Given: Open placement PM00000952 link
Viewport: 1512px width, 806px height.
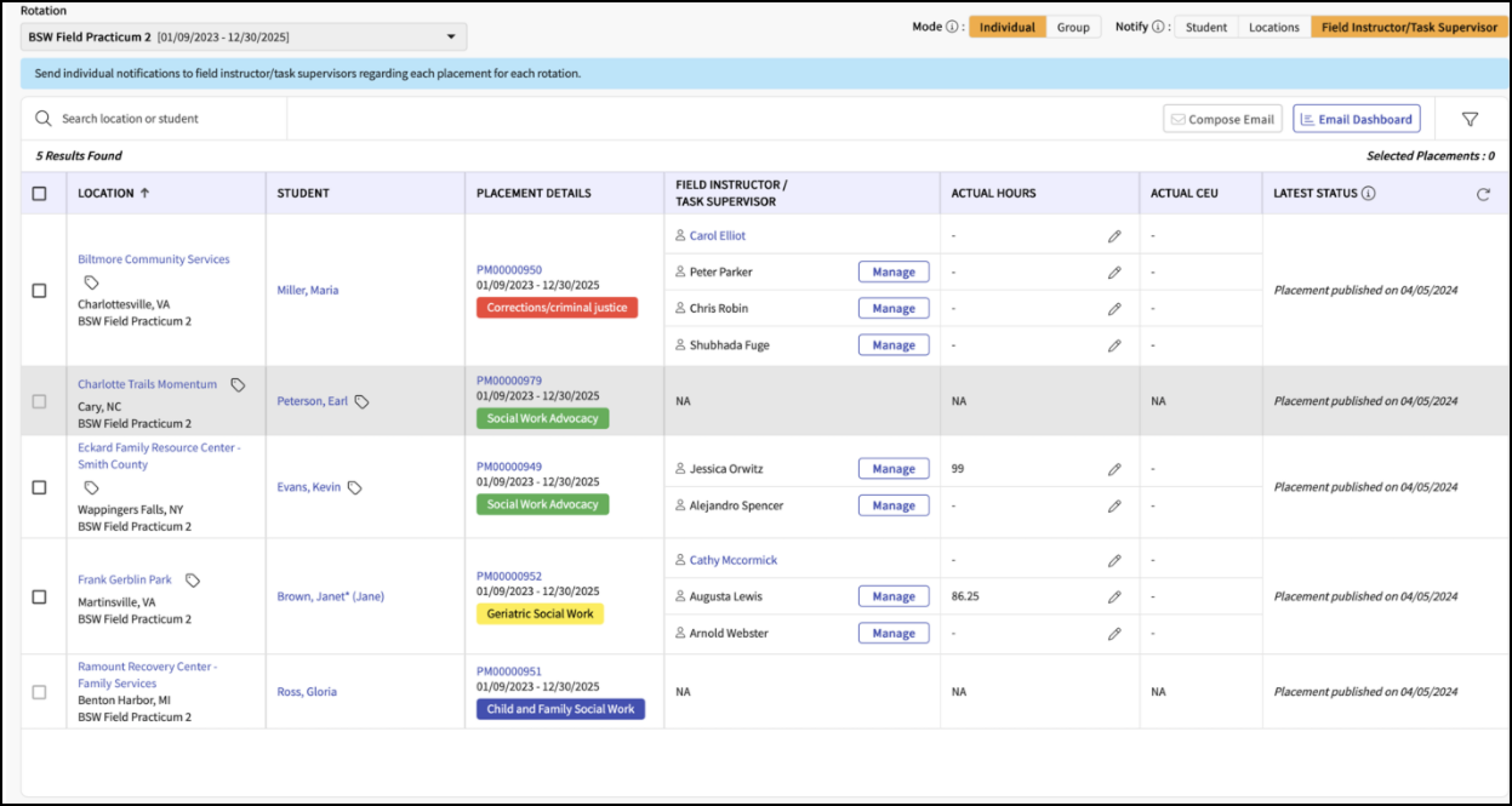Looking at the screenshot, I should click(509, 576).
